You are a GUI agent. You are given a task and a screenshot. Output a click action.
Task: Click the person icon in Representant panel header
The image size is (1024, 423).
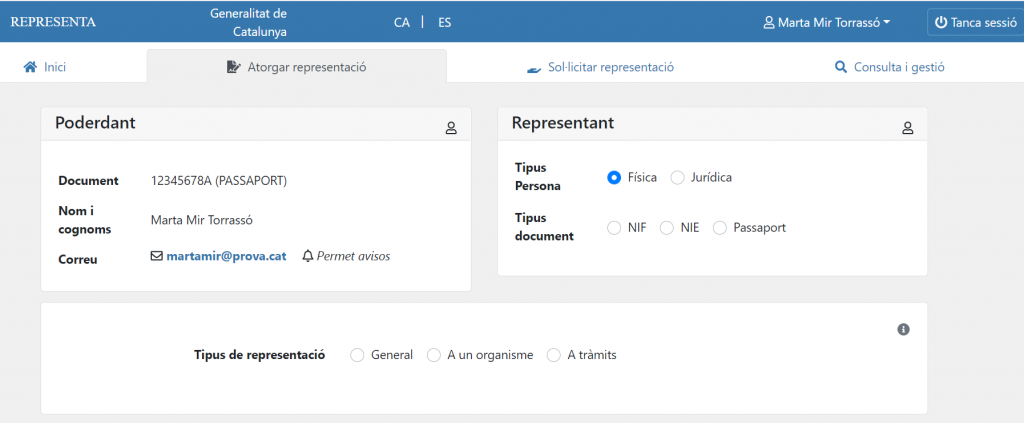908,128
